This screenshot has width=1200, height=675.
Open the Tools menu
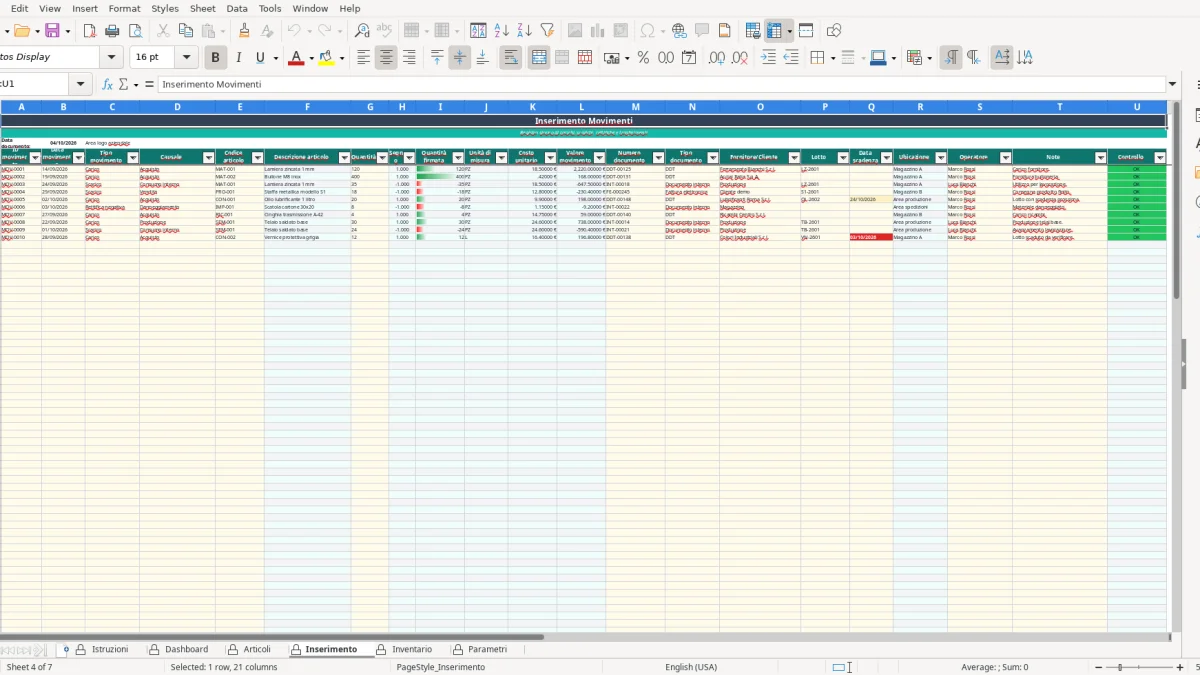pyautogui.click(x=270, y=8)
